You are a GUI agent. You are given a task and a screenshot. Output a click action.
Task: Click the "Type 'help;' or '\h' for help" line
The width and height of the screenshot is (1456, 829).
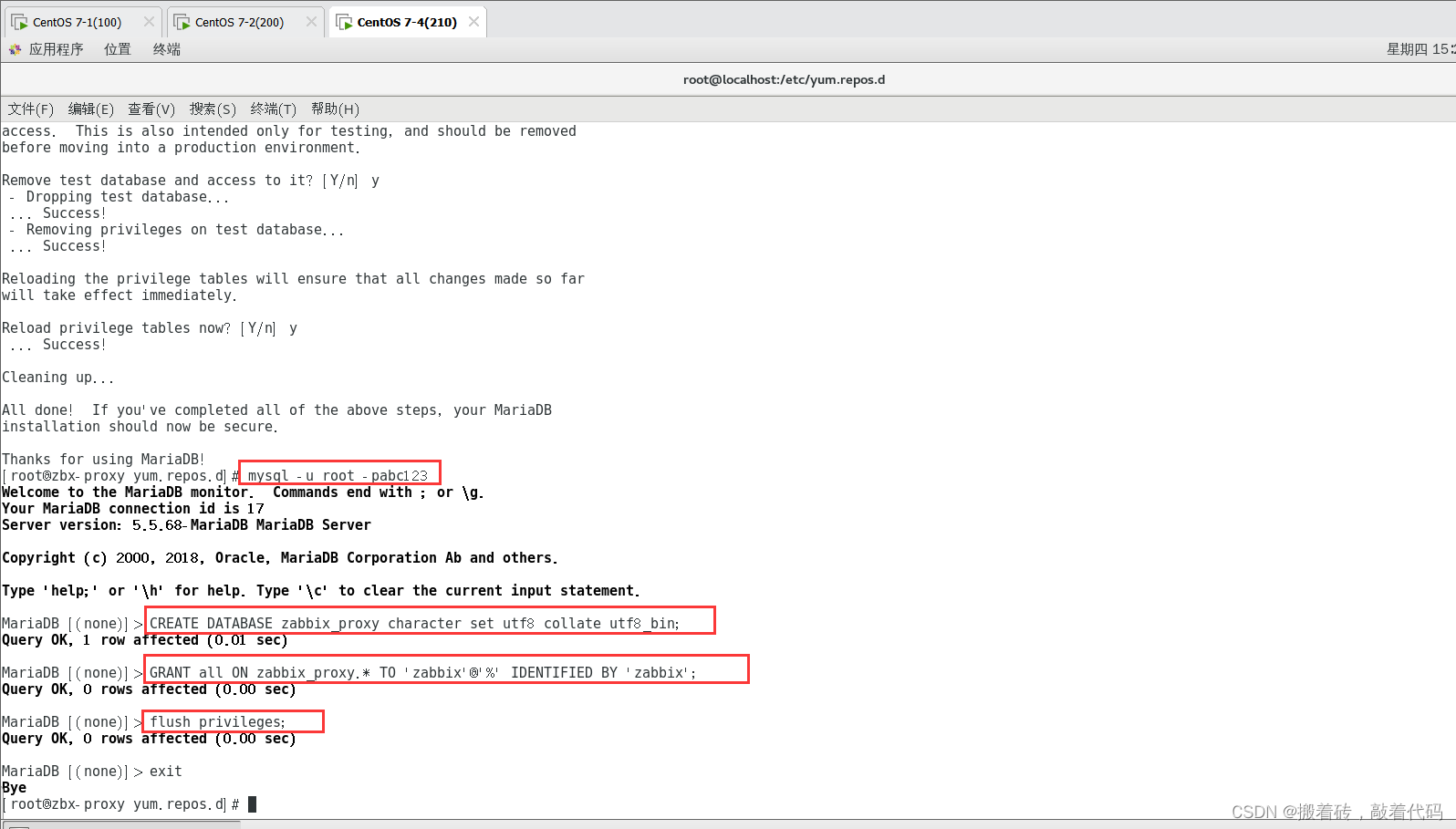pos(321,591)
